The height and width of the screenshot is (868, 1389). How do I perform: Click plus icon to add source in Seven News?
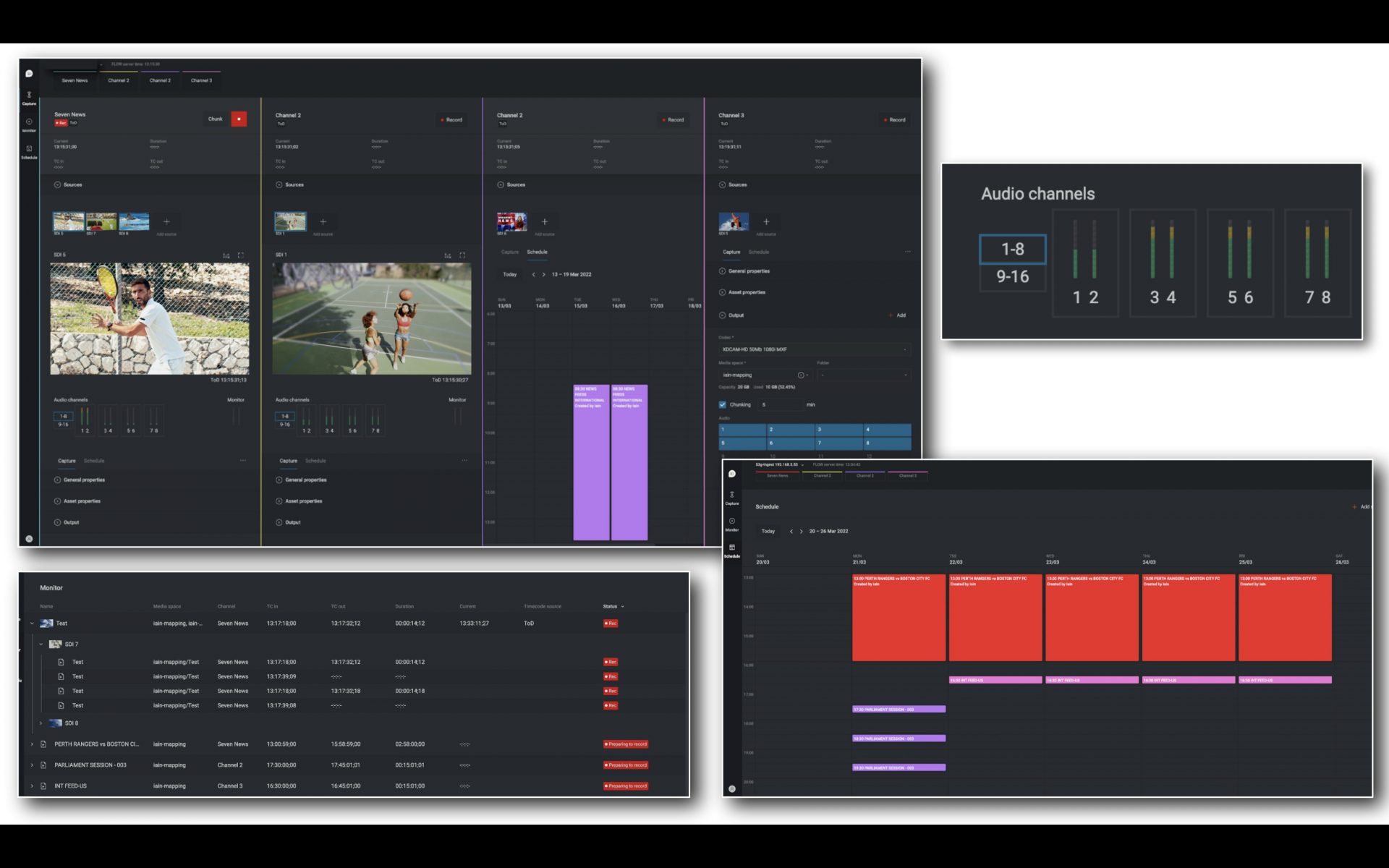tap(166, 222)
